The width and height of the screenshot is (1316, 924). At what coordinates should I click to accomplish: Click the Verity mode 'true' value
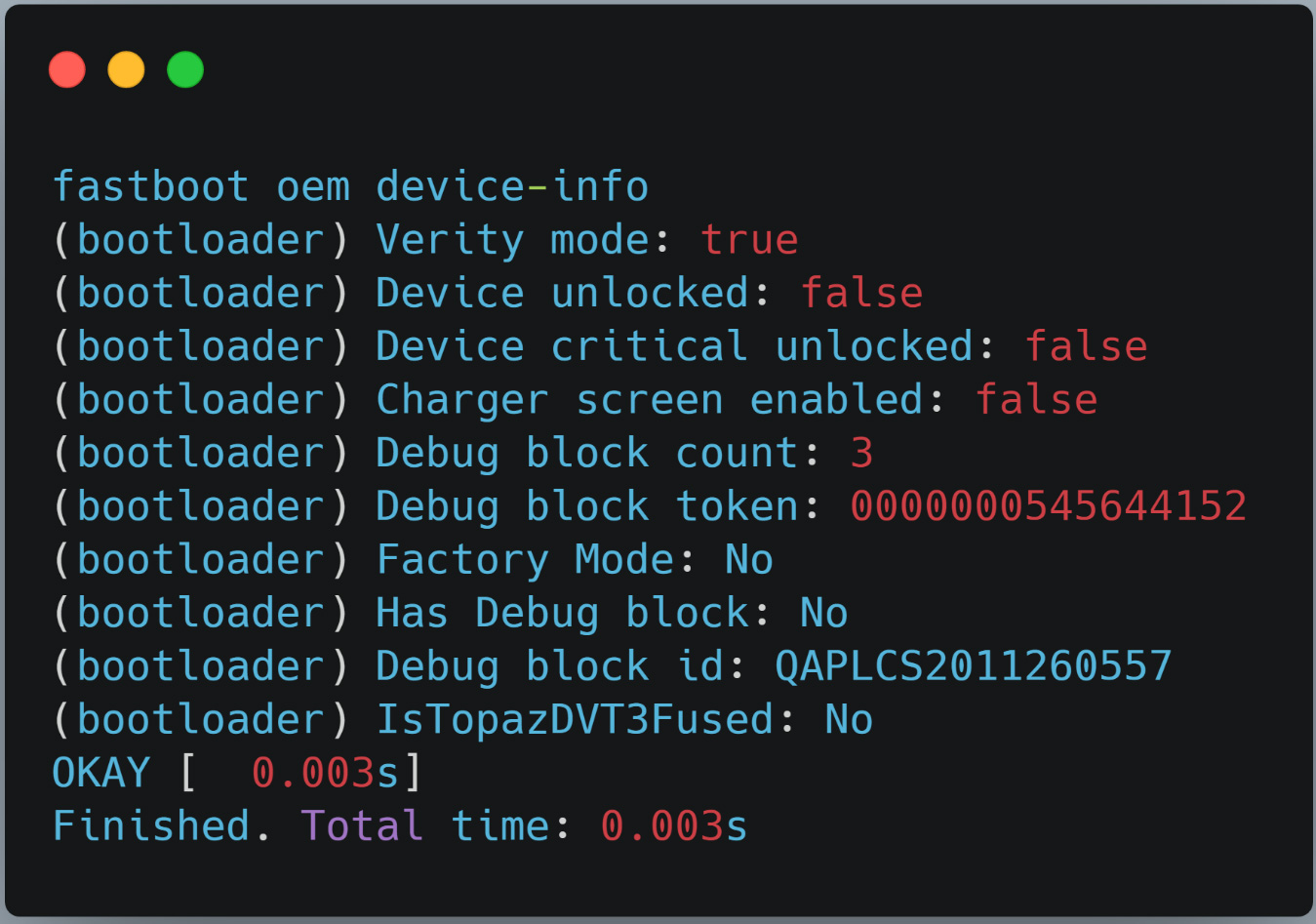coord(749,240)
